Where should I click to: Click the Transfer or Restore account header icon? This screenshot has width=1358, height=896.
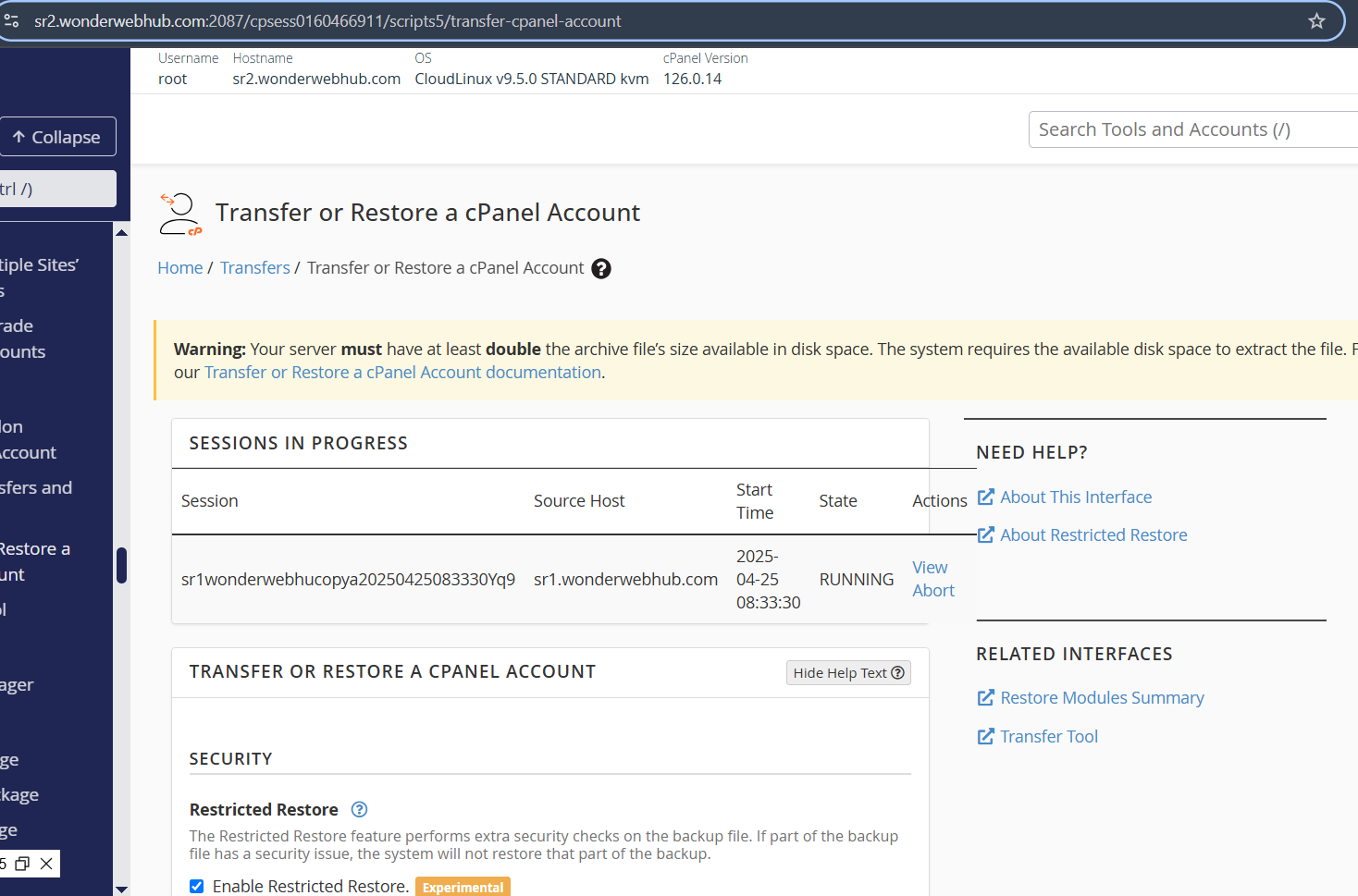click(179, 214)
